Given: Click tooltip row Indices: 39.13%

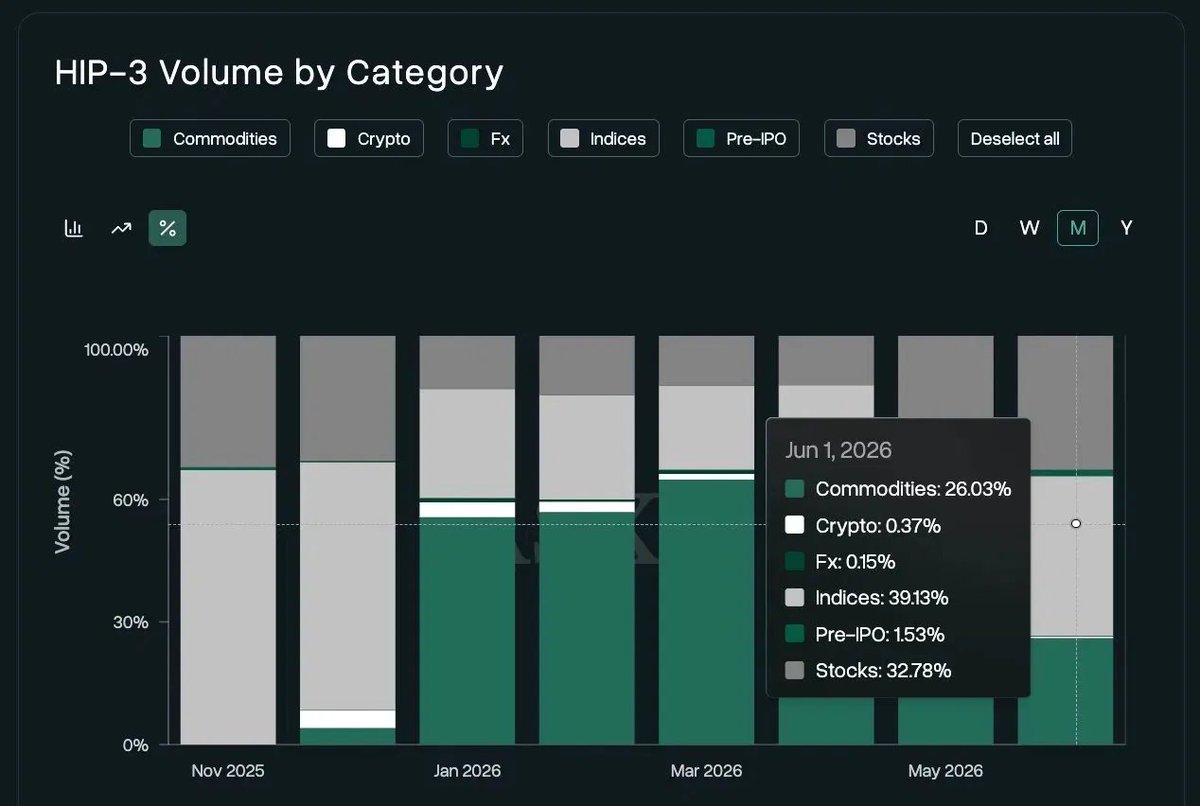Looking at the screenshot, I should [x=867, y=598].
